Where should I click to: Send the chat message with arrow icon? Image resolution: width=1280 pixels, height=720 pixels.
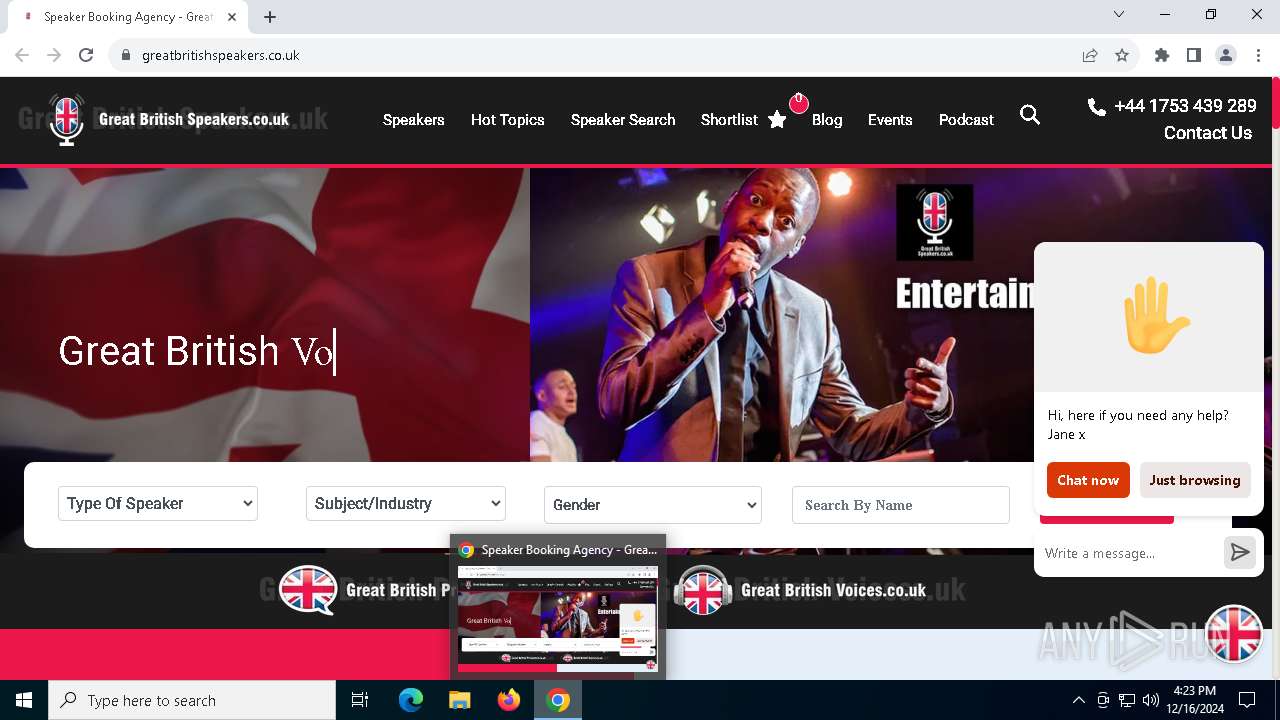tap(1240, 552)
